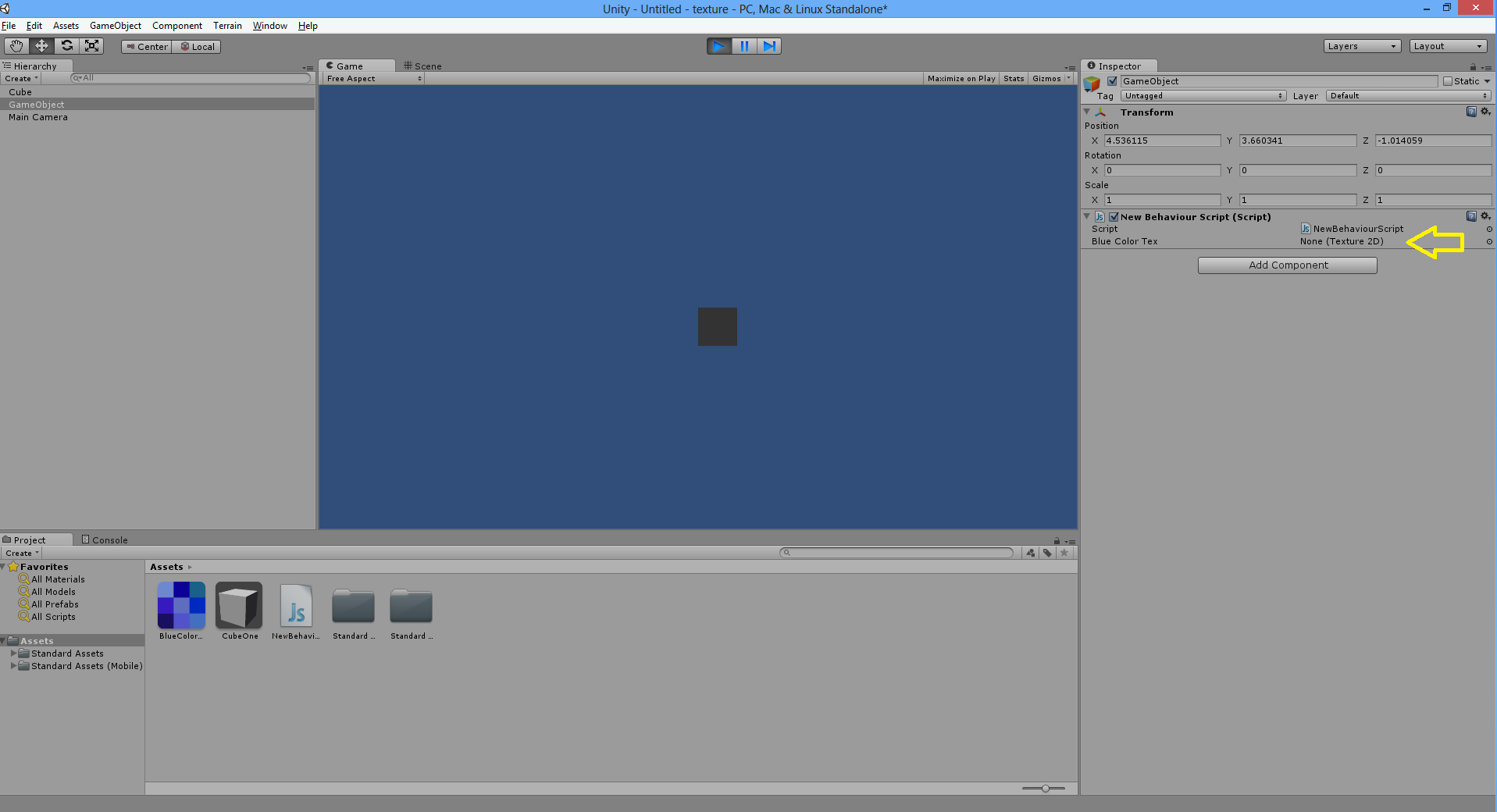The height and width of the screenshot is (812, 1497).
Task: Open Transform settings gear menu
Action: pyautogui.click(x=1485, y=112)
